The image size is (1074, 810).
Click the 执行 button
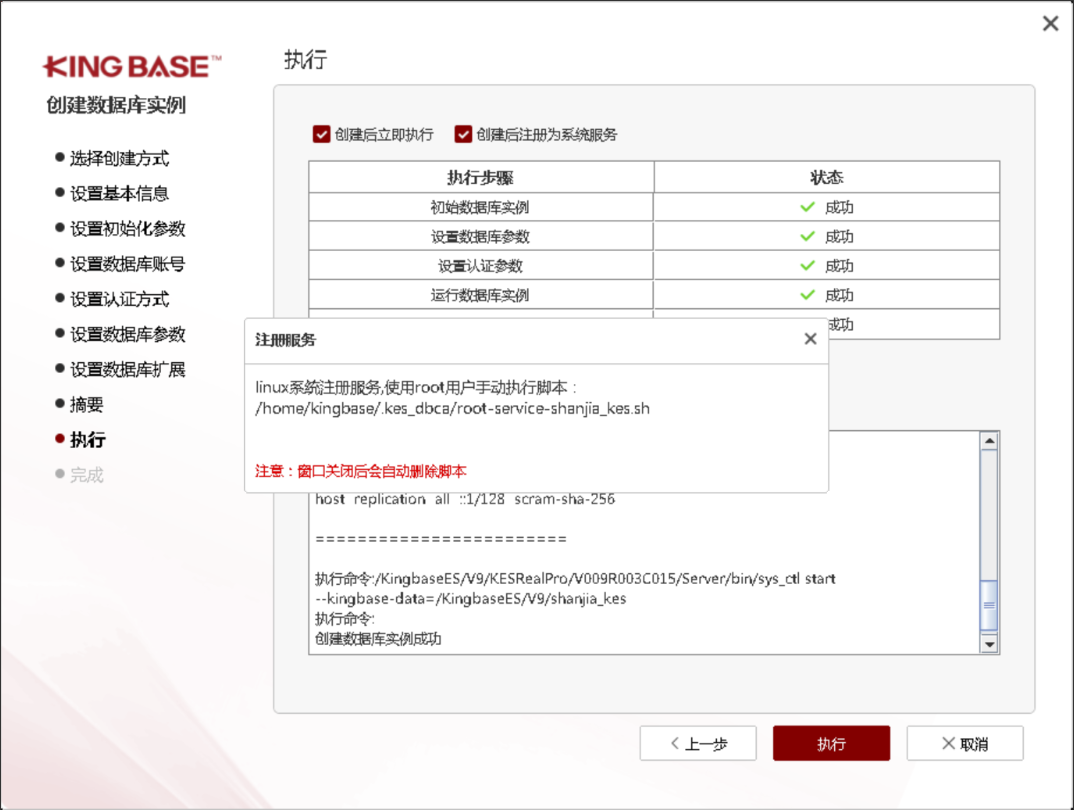click(x=832, y=744)
